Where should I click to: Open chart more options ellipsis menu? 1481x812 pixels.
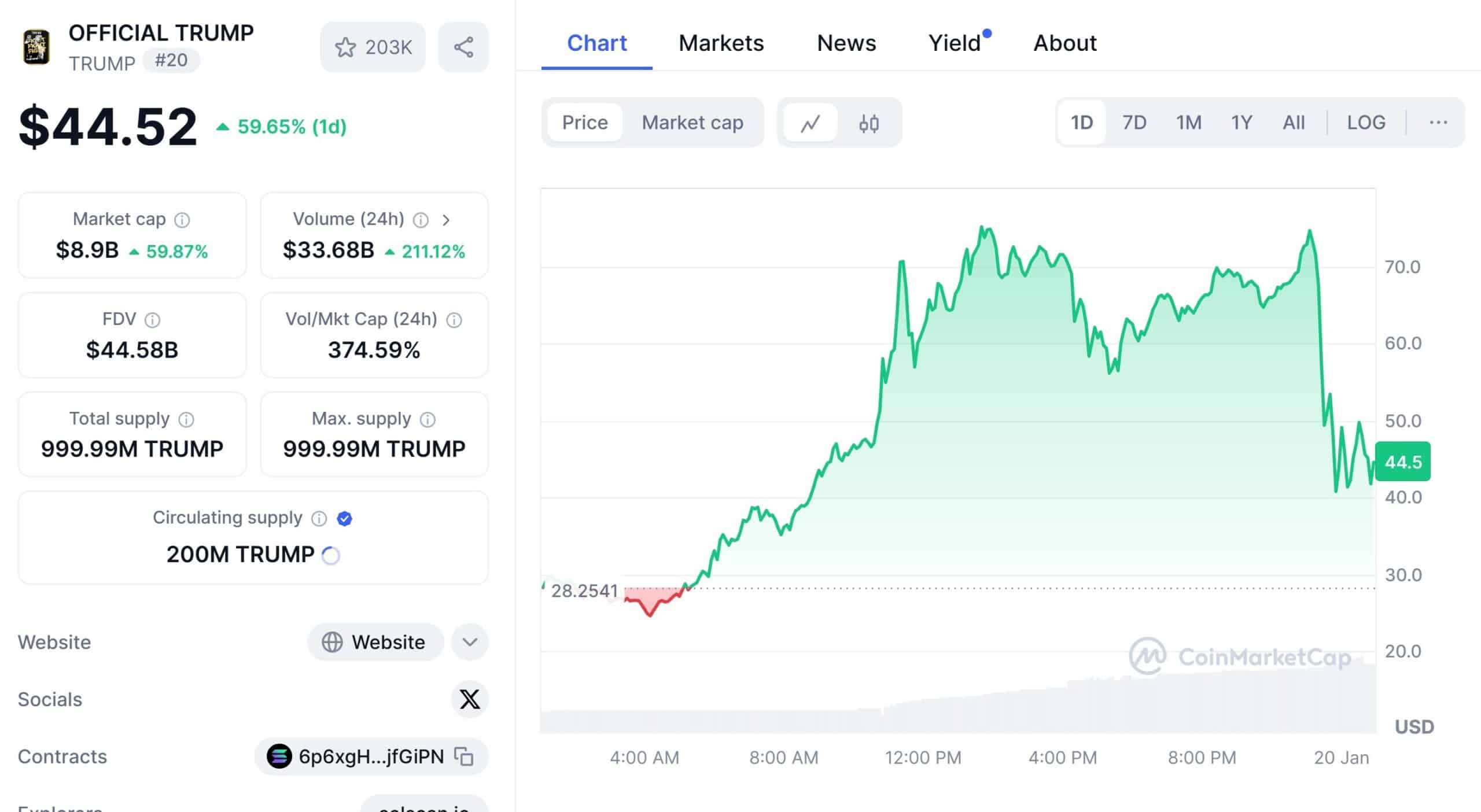[x=1438, y=123]
